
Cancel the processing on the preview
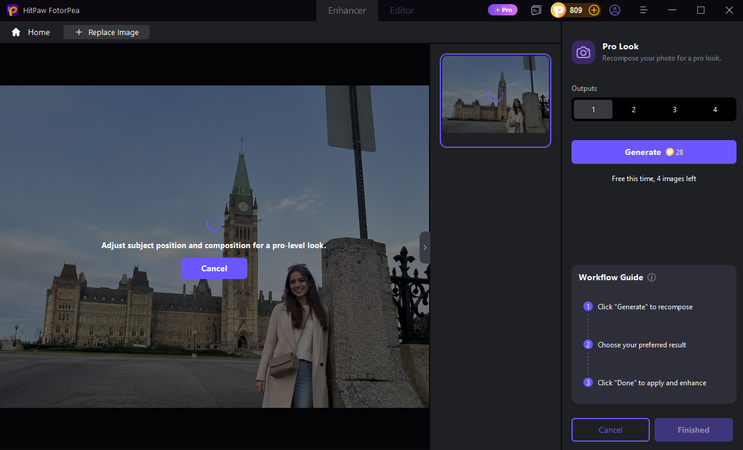[x=214, y=268]
